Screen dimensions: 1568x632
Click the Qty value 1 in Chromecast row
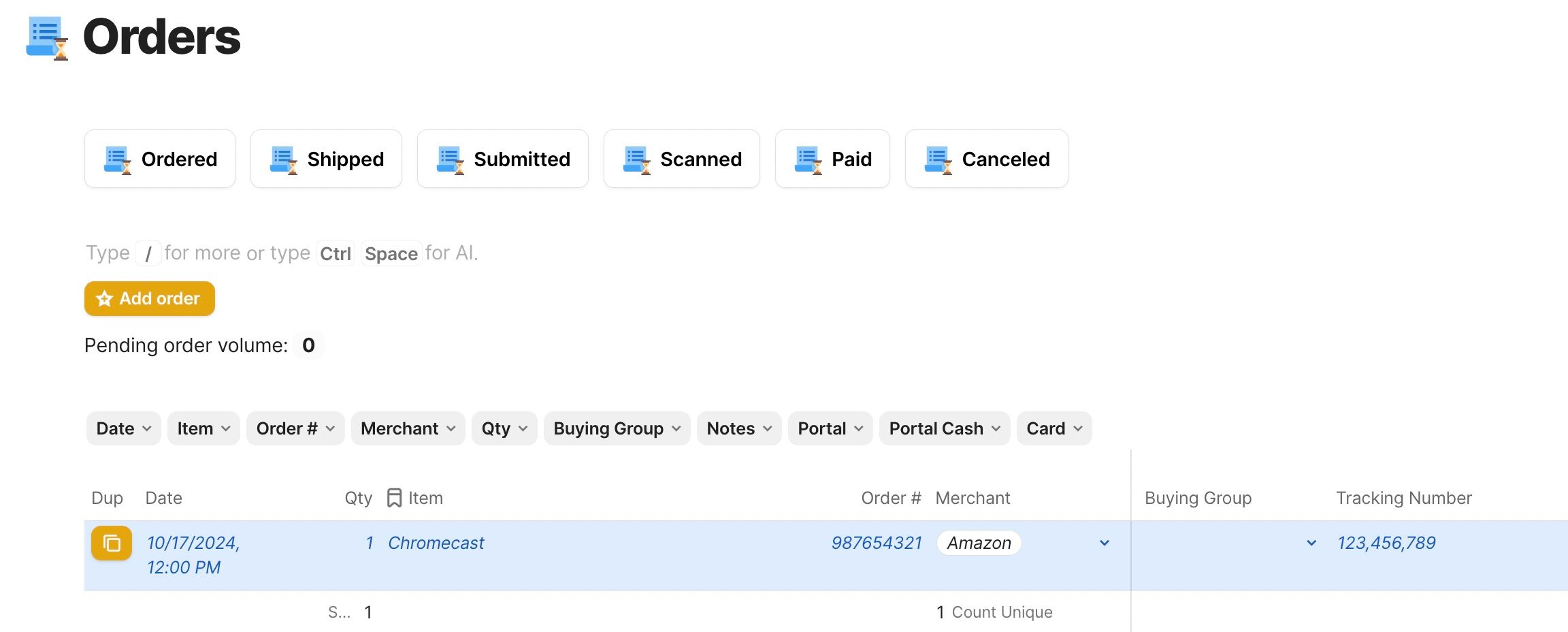click(x=370, y=543)
